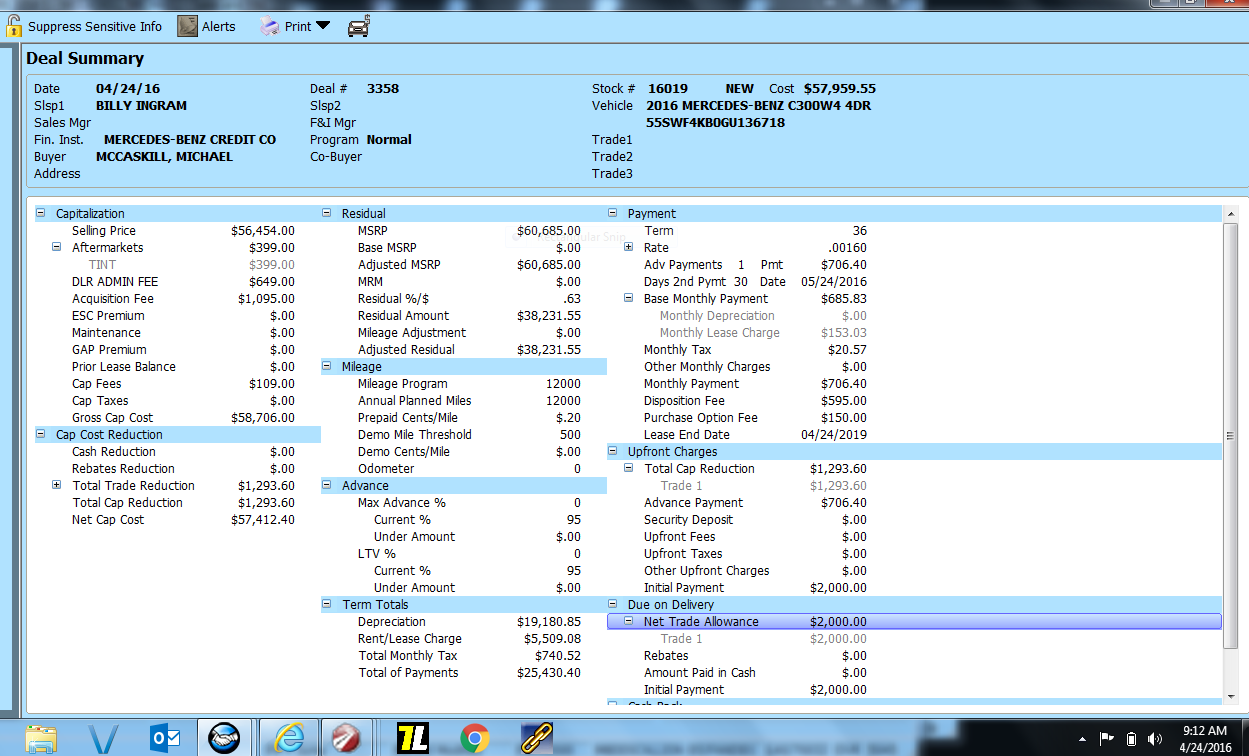Open the Alerts toolbar button

(x=207, y=27)
